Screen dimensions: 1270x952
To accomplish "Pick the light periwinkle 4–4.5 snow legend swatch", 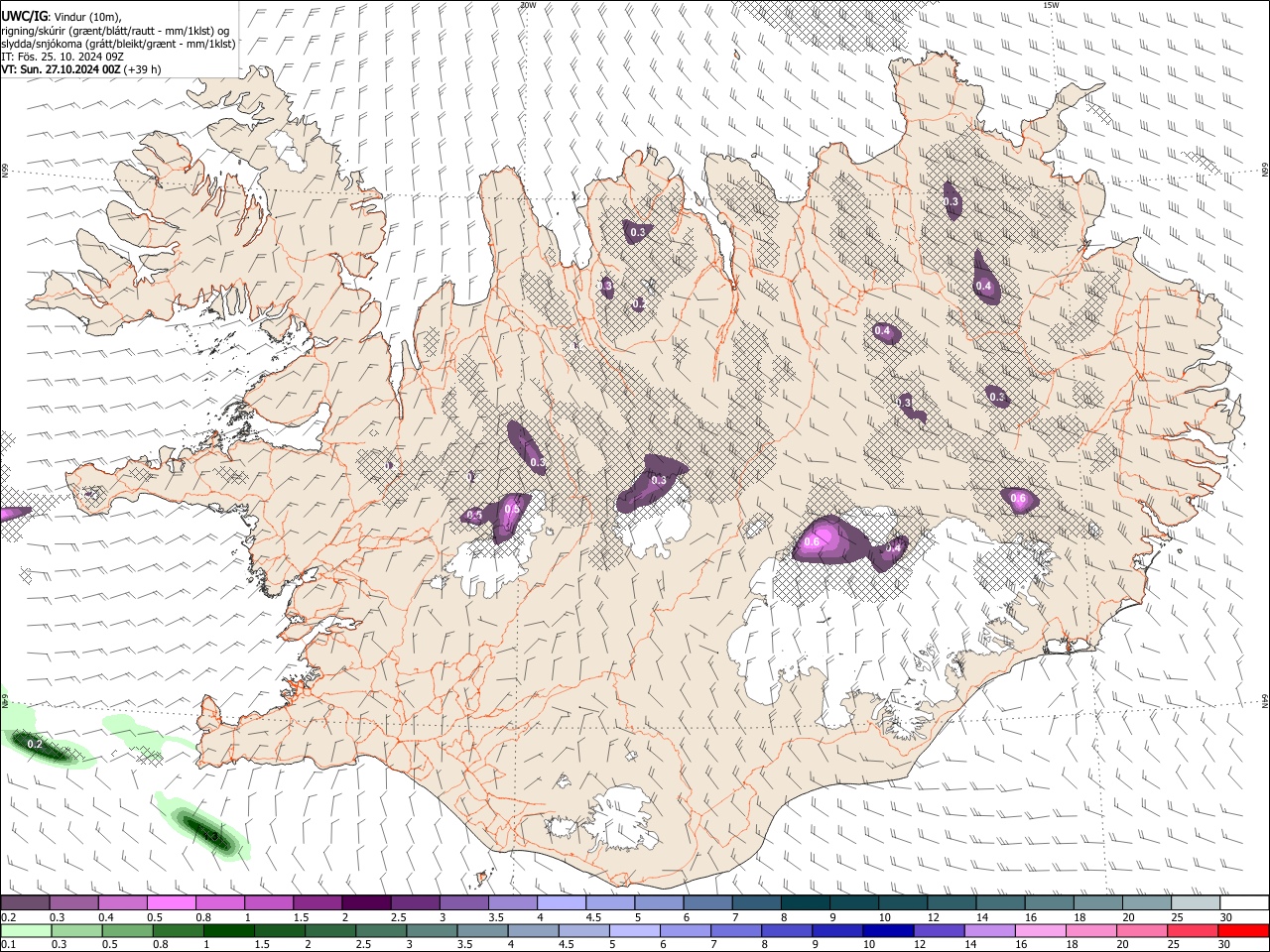I will tap(562, 902).
